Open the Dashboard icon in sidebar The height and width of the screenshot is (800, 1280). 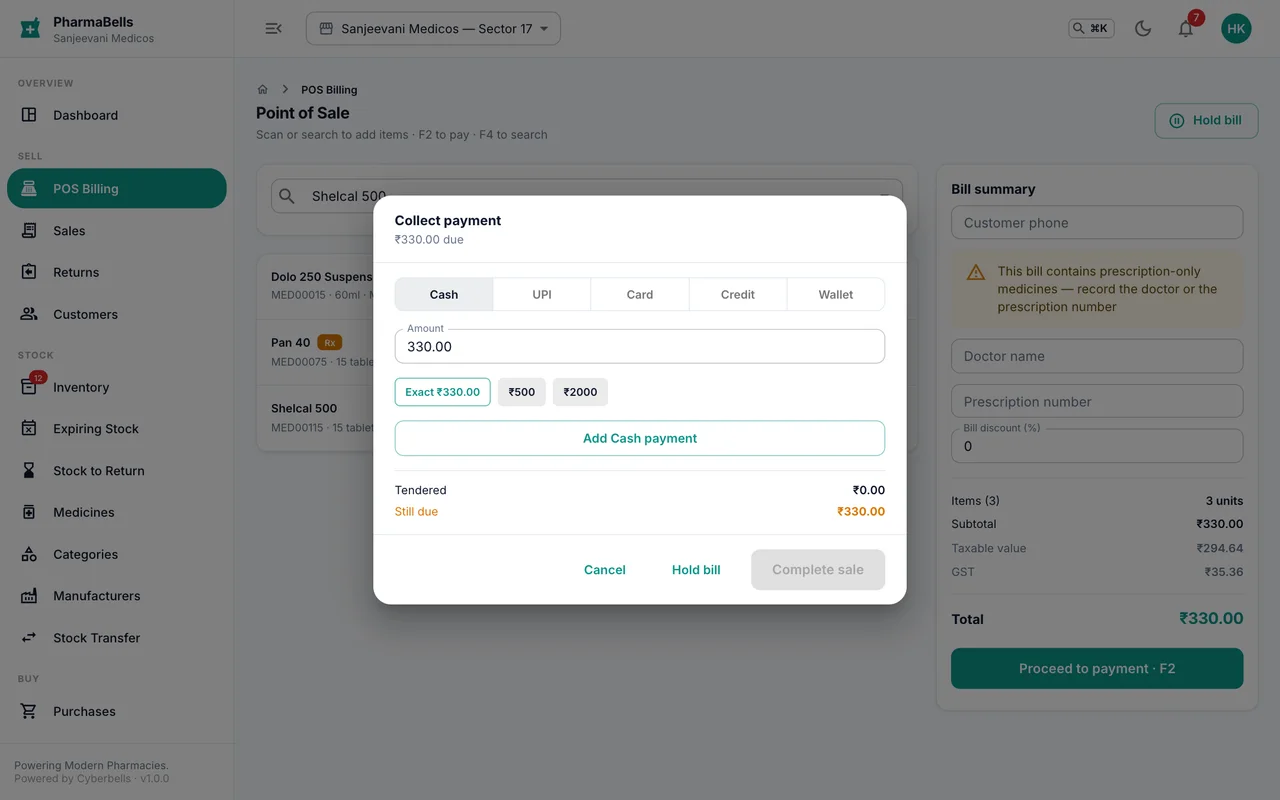click(x=29, y=115)
